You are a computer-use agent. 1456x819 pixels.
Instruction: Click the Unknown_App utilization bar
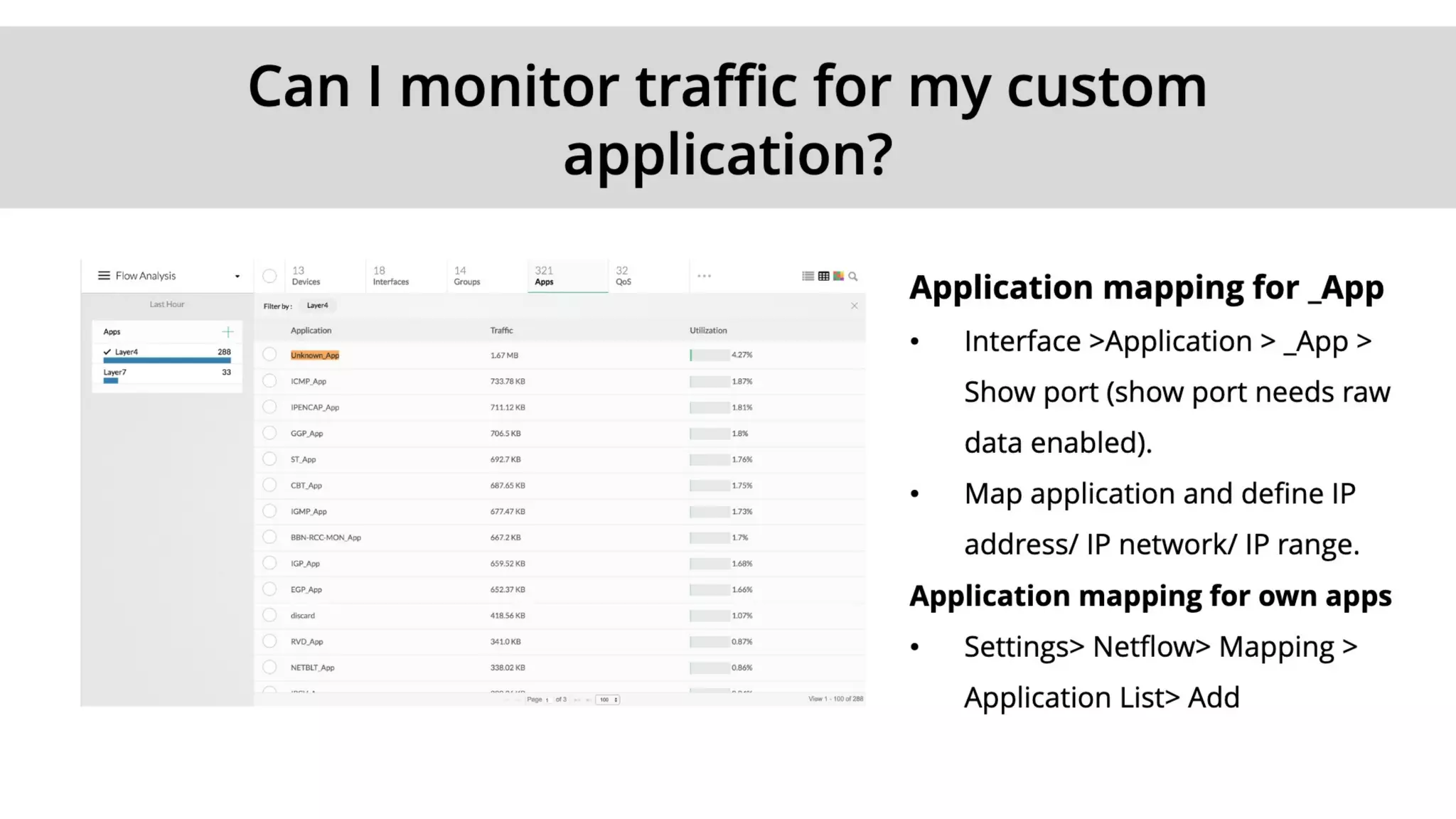(710, 355)
